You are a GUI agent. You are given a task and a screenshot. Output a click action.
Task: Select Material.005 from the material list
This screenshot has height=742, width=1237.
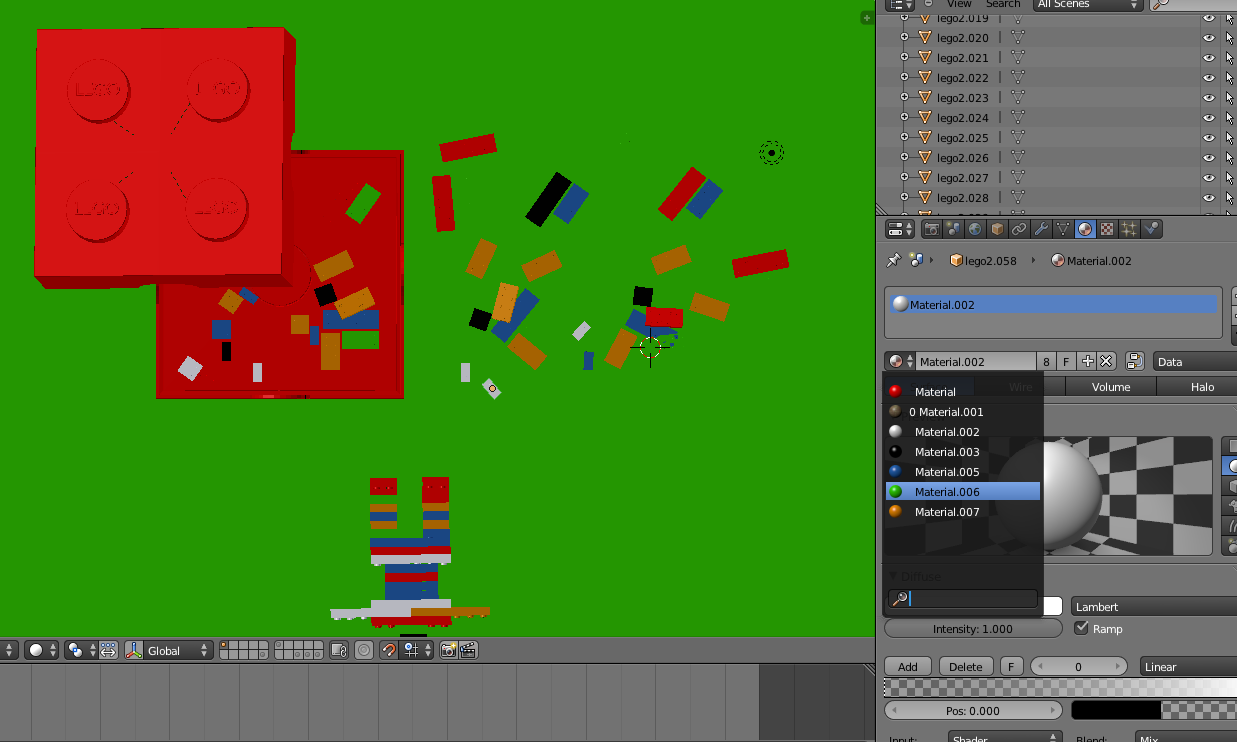tap(963, 471)
